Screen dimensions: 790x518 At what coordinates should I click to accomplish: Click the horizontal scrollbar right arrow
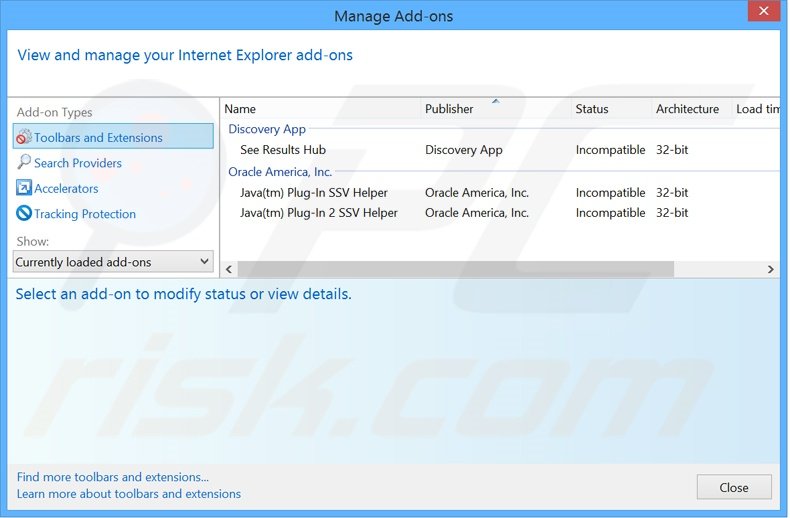[770, 269]
